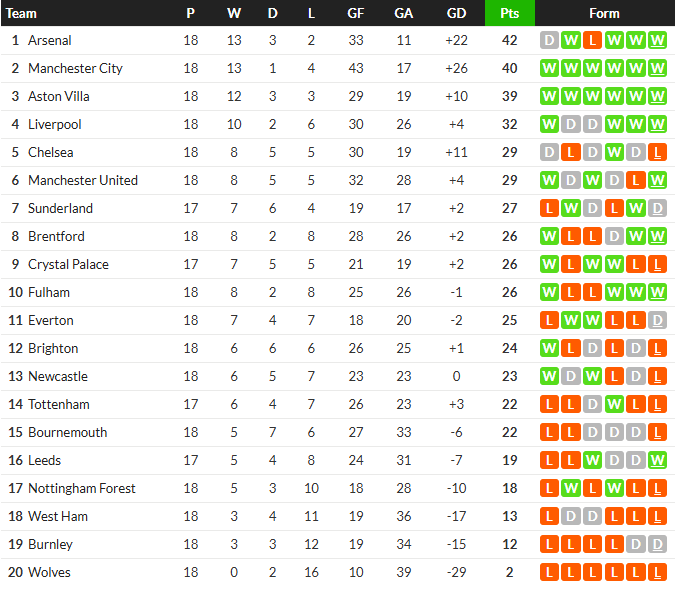Click Wolves' latest underlined loss badge

pyautogui.click(x=657, y=572)
